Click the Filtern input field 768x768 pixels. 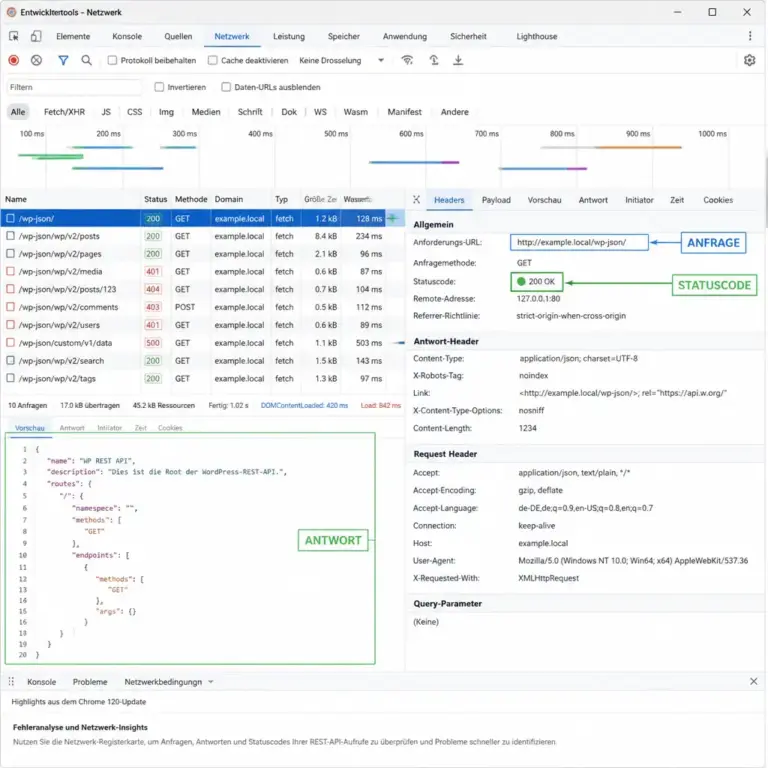click(x=73, y=87)
